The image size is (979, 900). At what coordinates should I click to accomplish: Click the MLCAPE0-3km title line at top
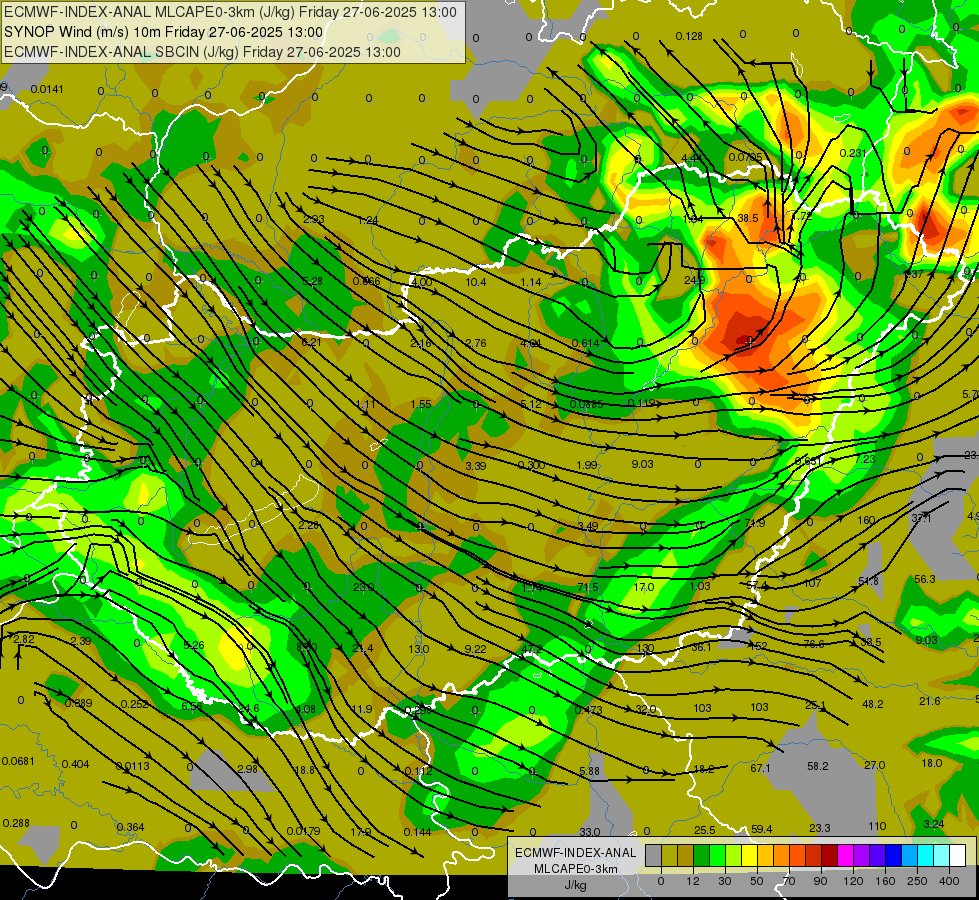point(230,12)
